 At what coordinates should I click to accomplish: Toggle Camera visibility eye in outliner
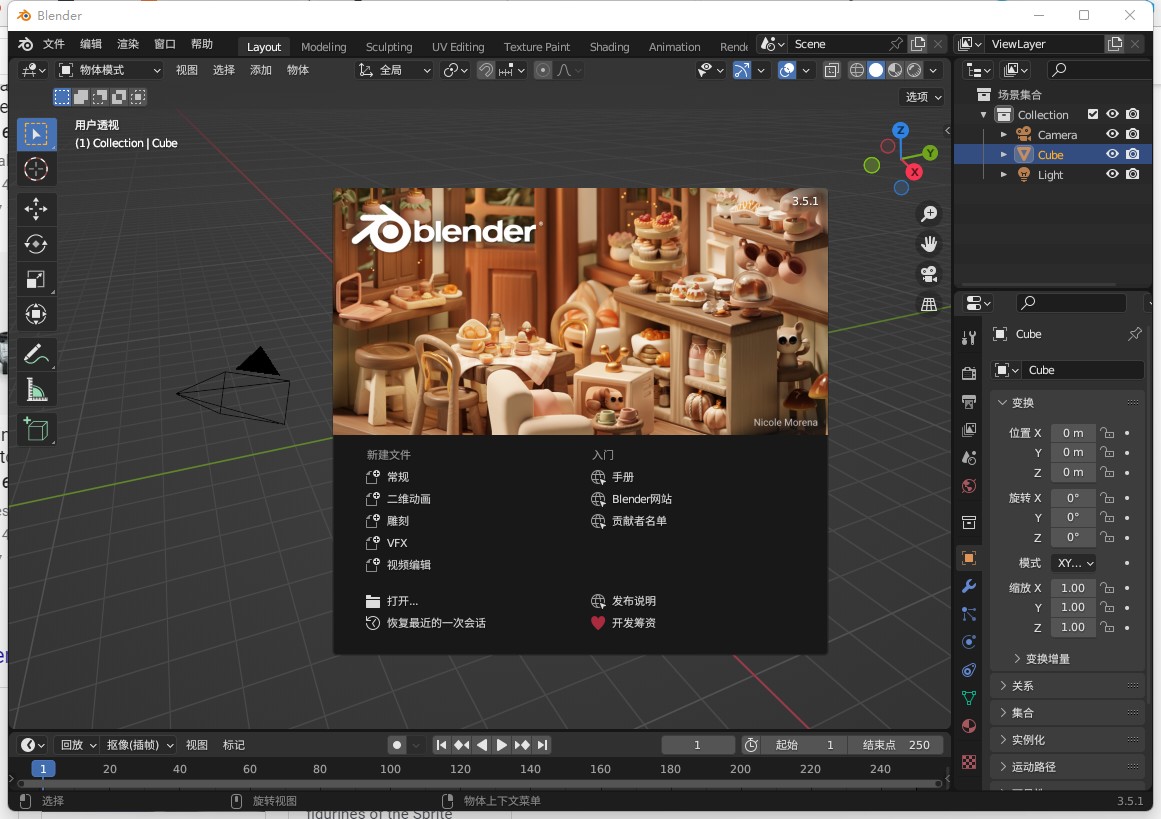1112,134
